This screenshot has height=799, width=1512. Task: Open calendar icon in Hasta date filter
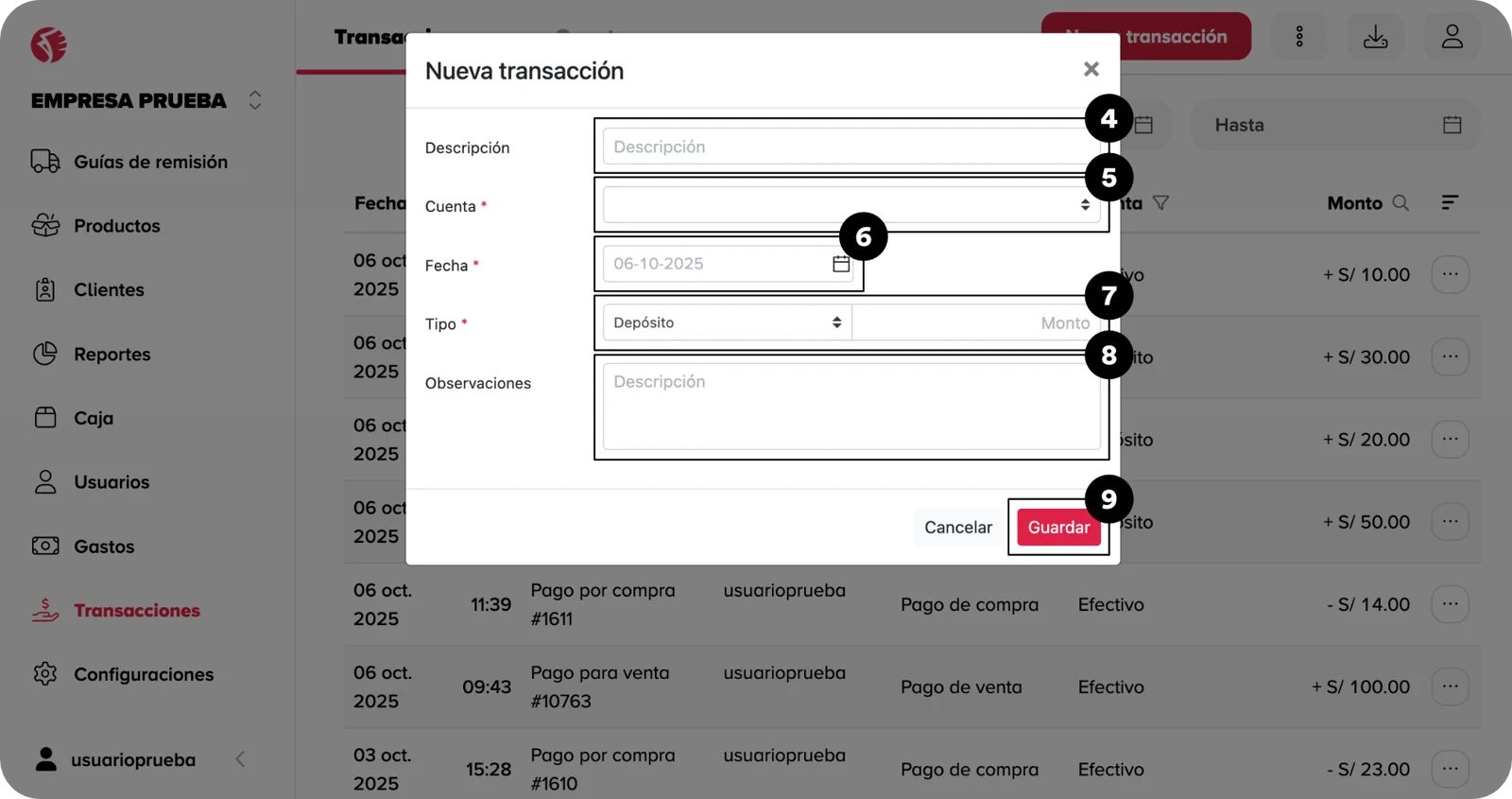1452,125
